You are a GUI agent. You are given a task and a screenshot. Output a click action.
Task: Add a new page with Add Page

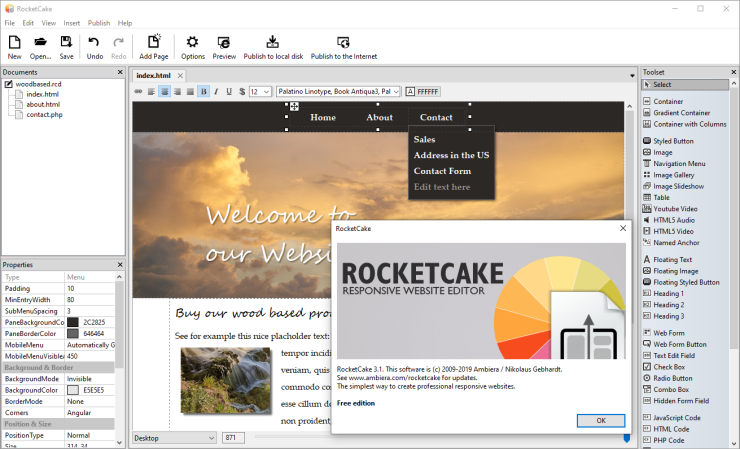153,47
